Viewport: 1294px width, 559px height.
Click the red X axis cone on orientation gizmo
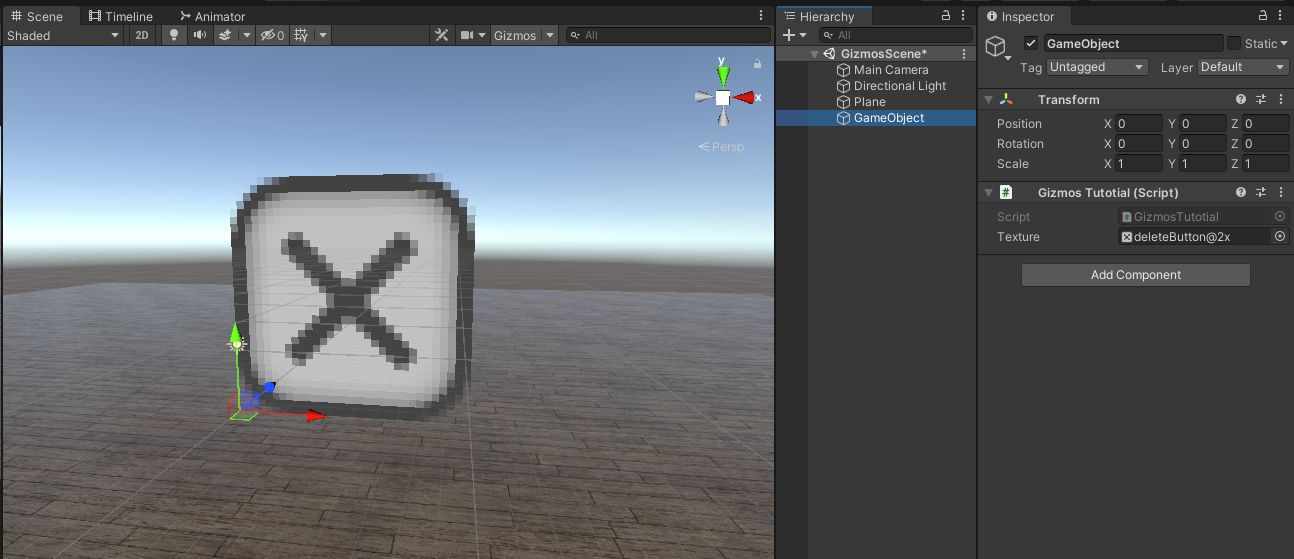point(745,98)
